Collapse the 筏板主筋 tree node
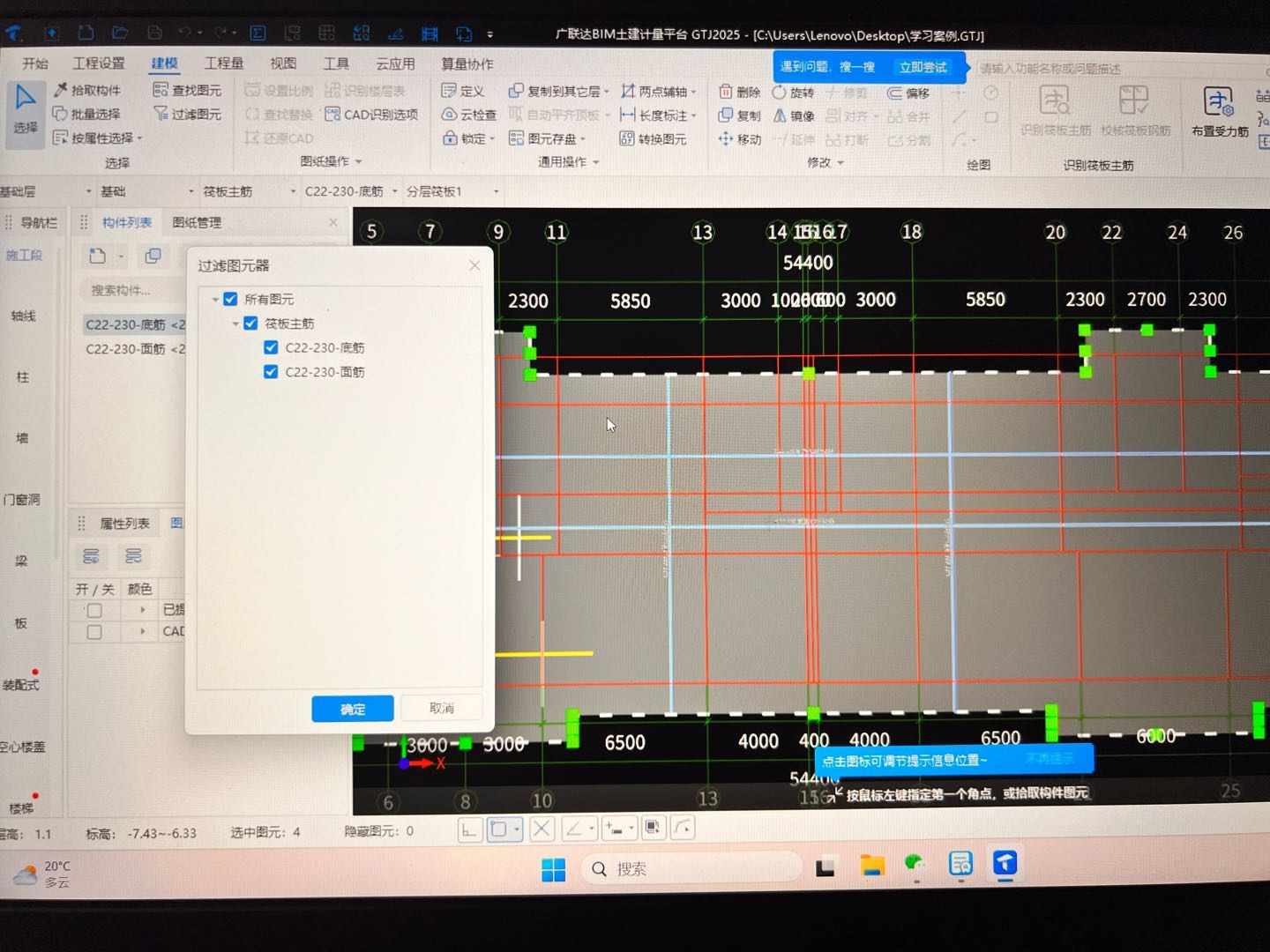The width and height of the screenshot is (1270, 952). coord(235,324)
